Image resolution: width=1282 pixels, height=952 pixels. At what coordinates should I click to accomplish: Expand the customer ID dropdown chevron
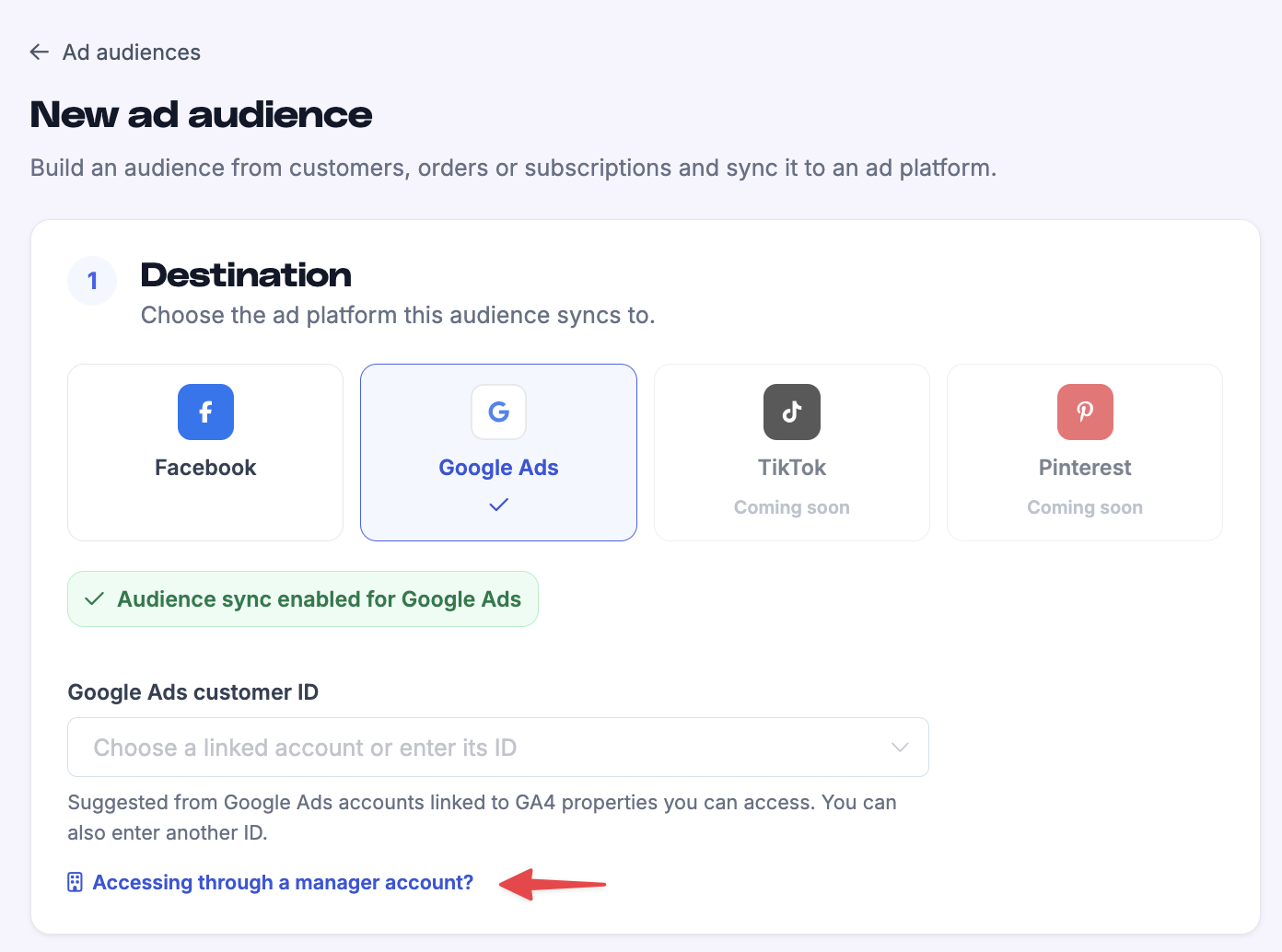tap(900, 748)
